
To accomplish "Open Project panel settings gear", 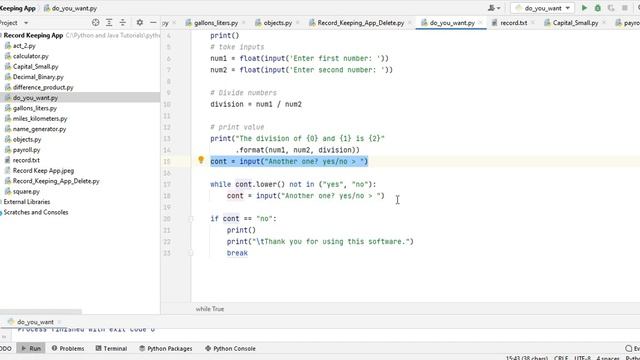I will click(x=140, y=23).
